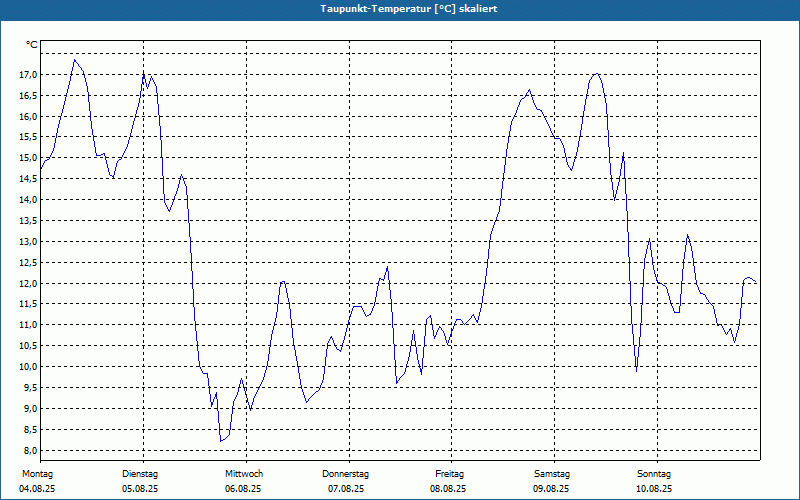Click the 8,5 y-axis label
Screen dimensions: 800x500
[30, 430]
